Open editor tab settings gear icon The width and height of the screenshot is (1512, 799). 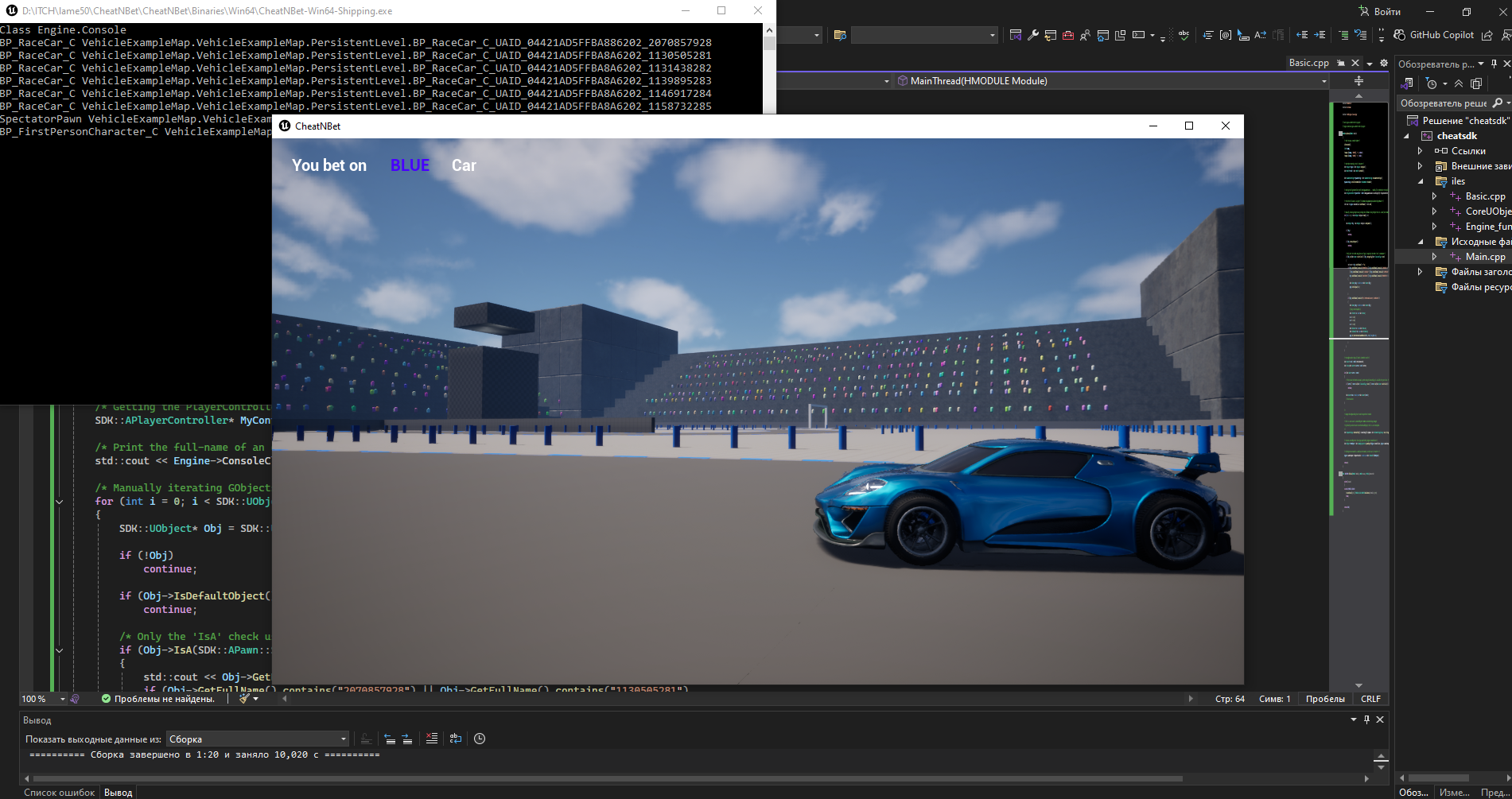tap(1384, 63)
